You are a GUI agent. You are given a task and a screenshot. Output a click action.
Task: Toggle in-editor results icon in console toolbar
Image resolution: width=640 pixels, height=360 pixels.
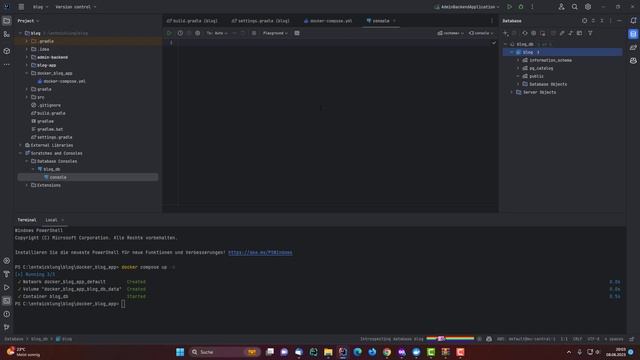(x=297, y=33)
